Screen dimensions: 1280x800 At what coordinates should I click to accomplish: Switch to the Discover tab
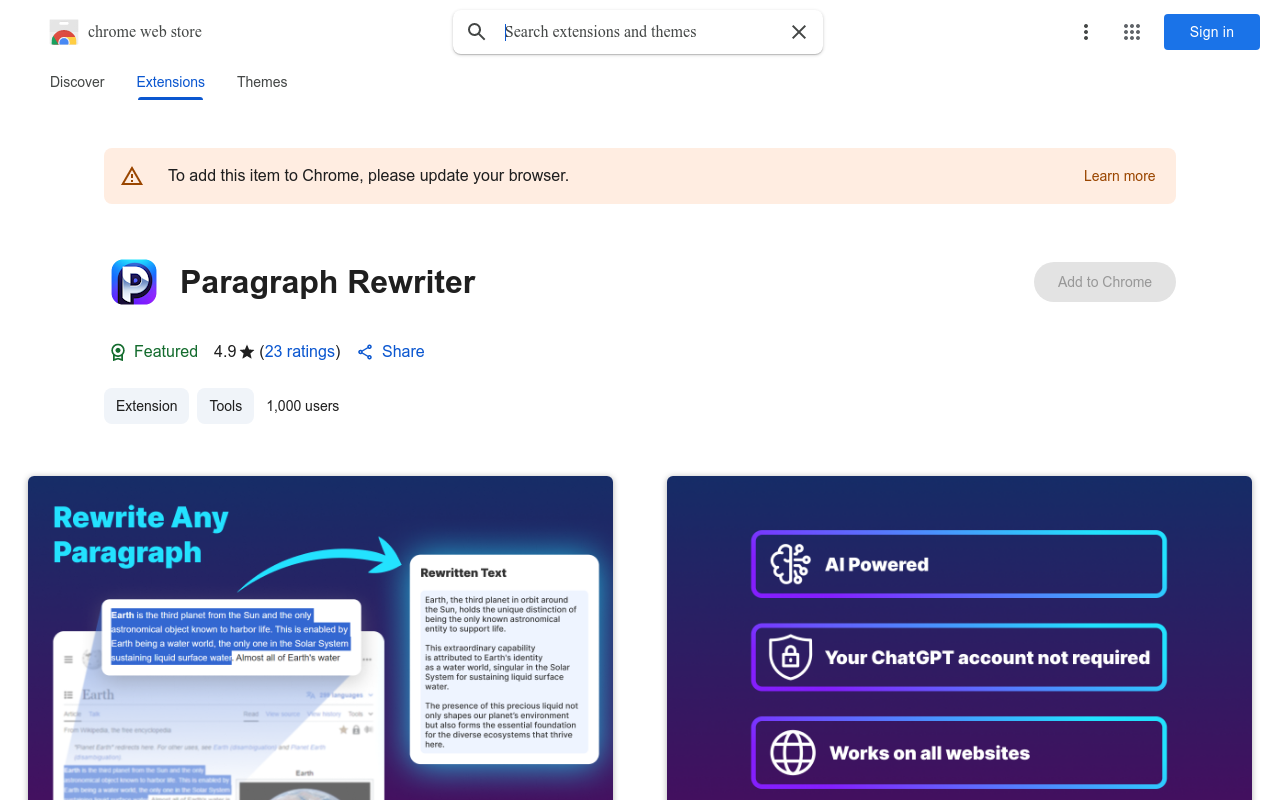pos(77,82)
